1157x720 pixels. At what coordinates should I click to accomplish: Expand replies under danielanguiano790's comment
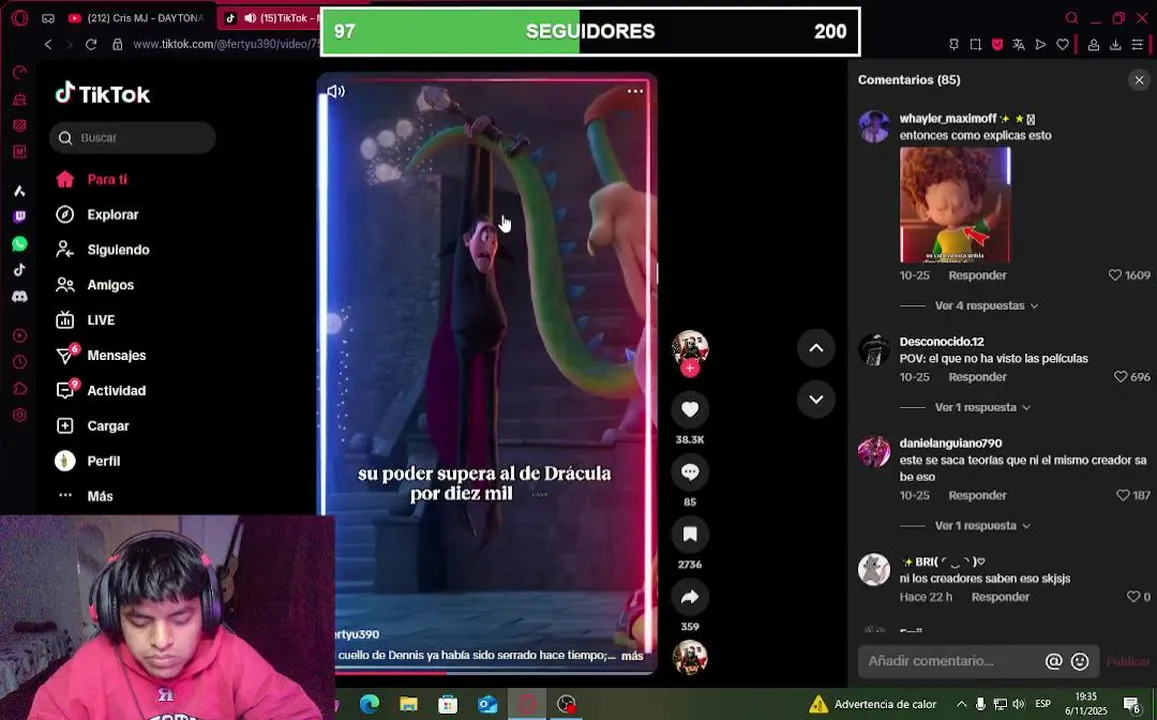(982, 526)
